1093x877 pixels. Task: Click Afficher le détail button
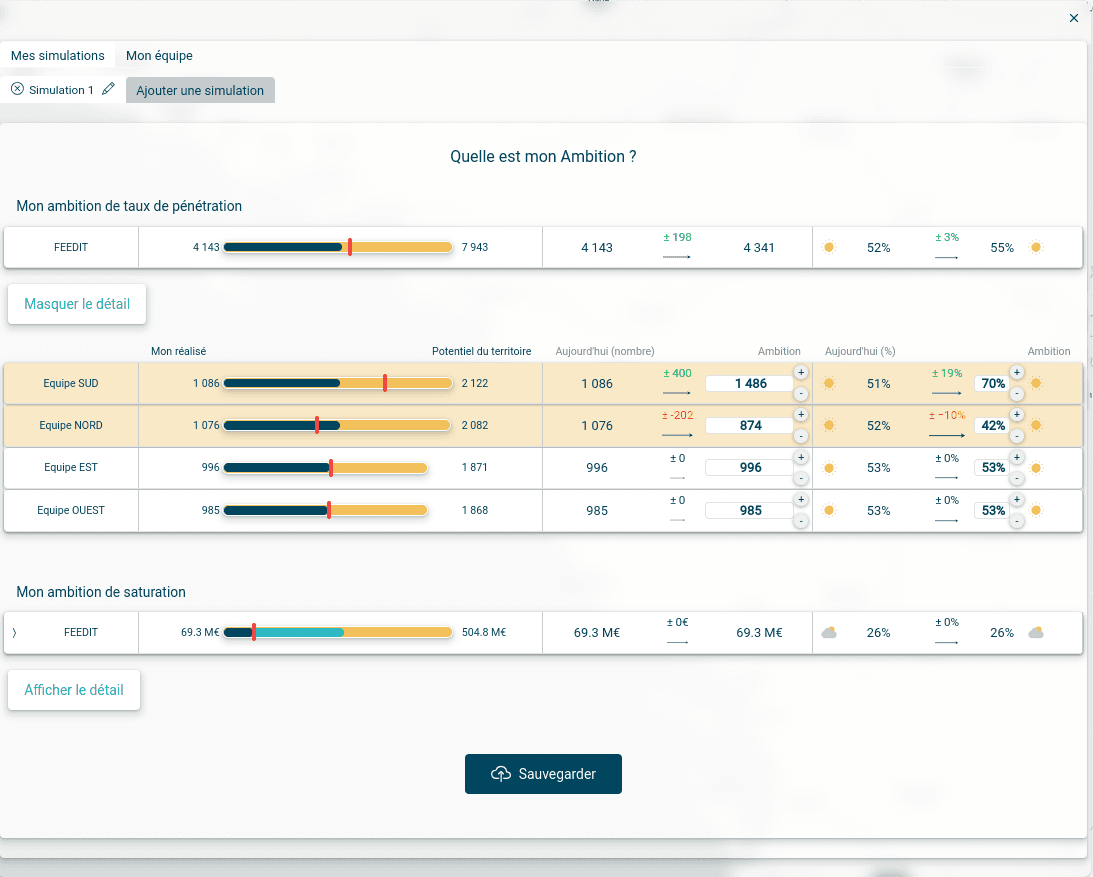point(74,690)
